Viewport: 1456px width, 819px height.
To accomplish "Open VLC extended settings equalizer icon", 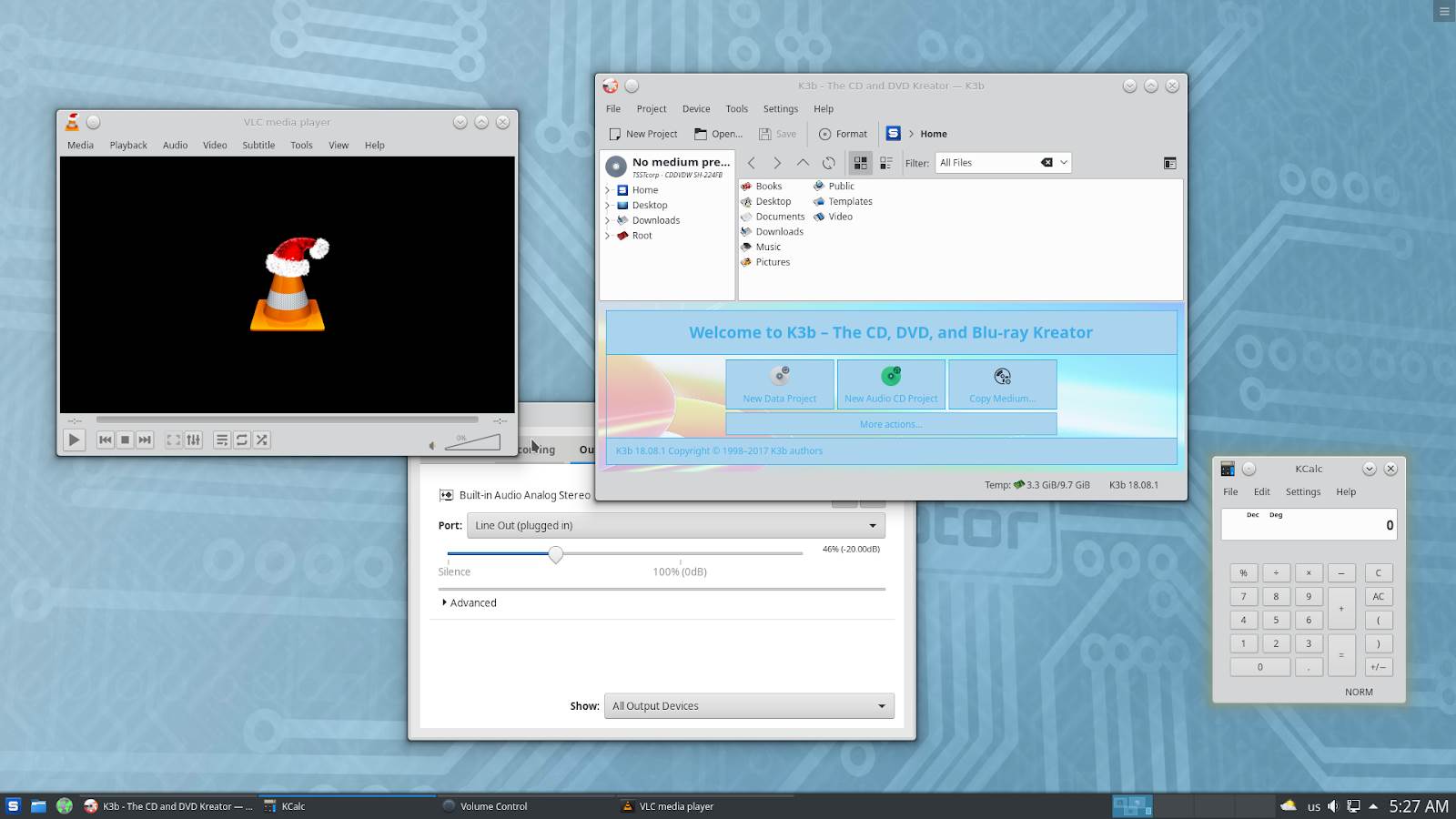I will pos(194,440).
